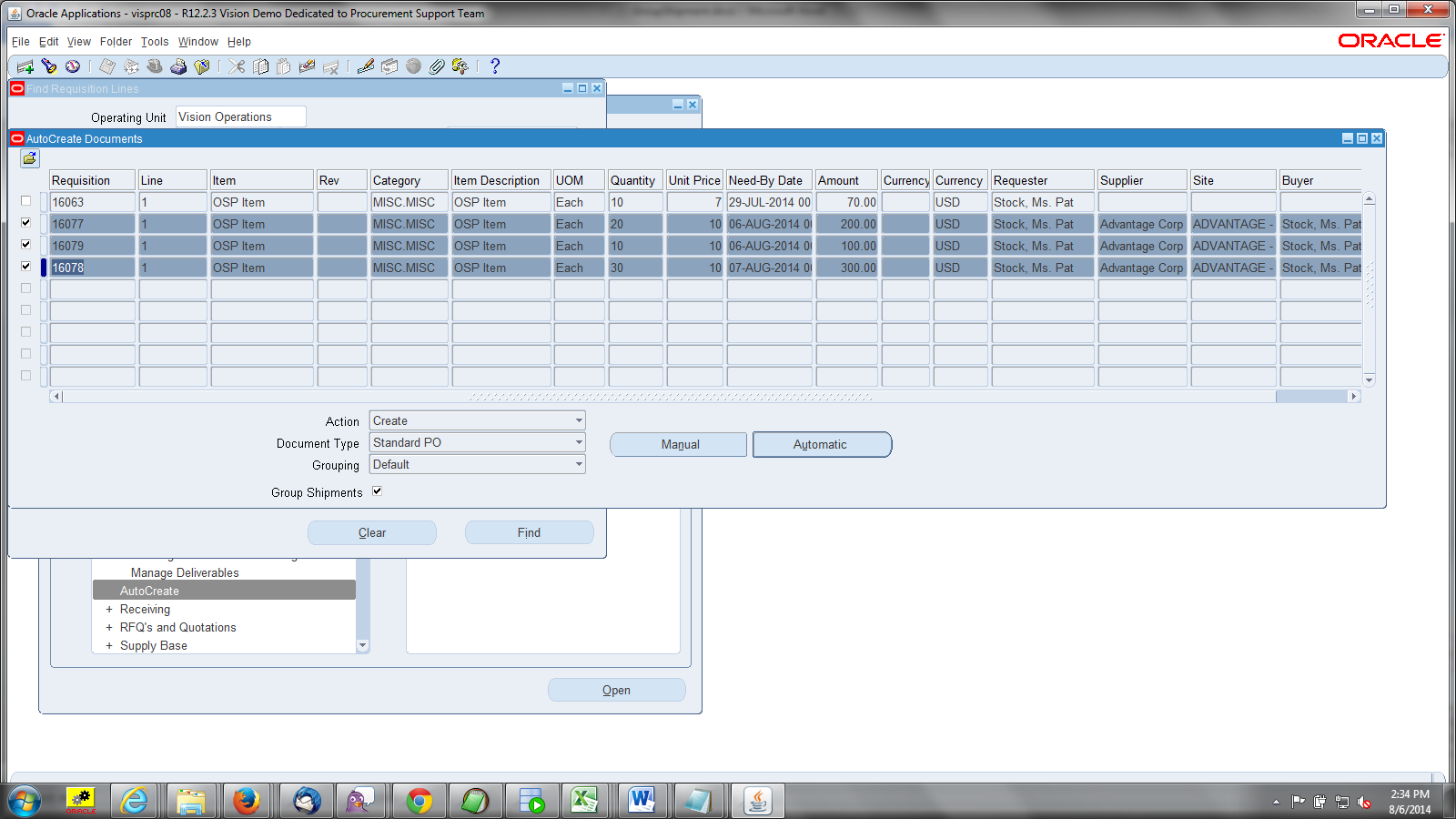The width and height of the screenshot is (1456, 819).
Task: Click the Clear Record eraser icon
Action: [x=308, y=66]
